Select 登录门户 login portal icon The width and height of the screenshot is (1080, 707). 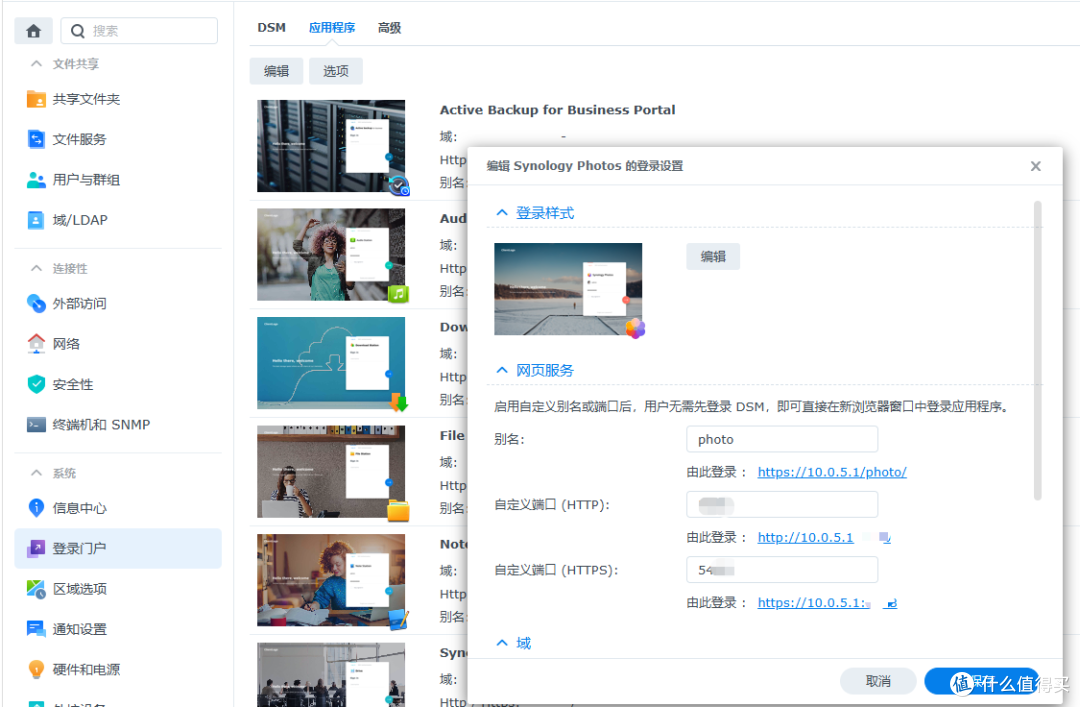pos(36,549)
